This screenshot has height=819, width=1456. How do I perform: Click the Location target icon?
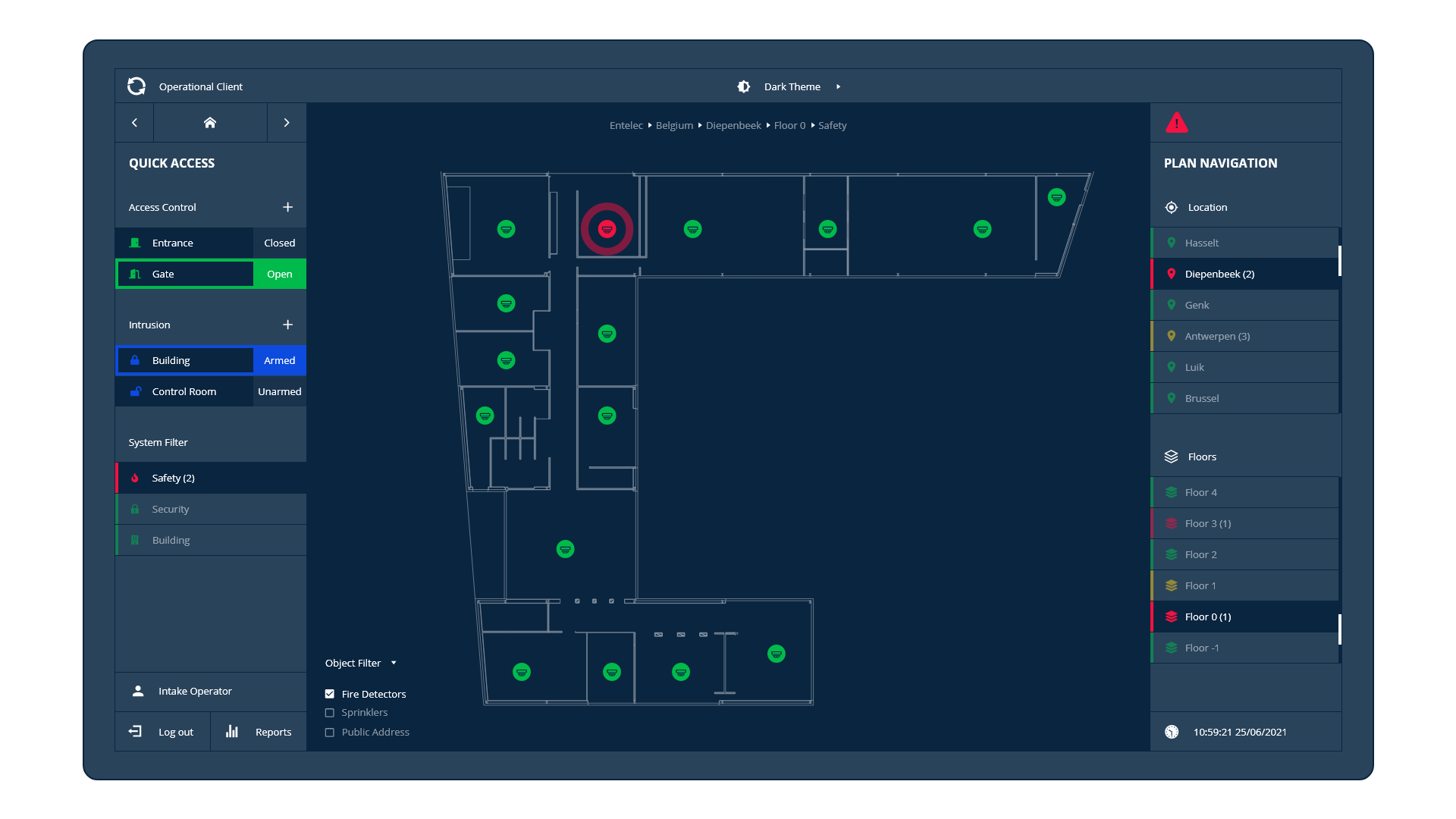tap(1172, 207)
